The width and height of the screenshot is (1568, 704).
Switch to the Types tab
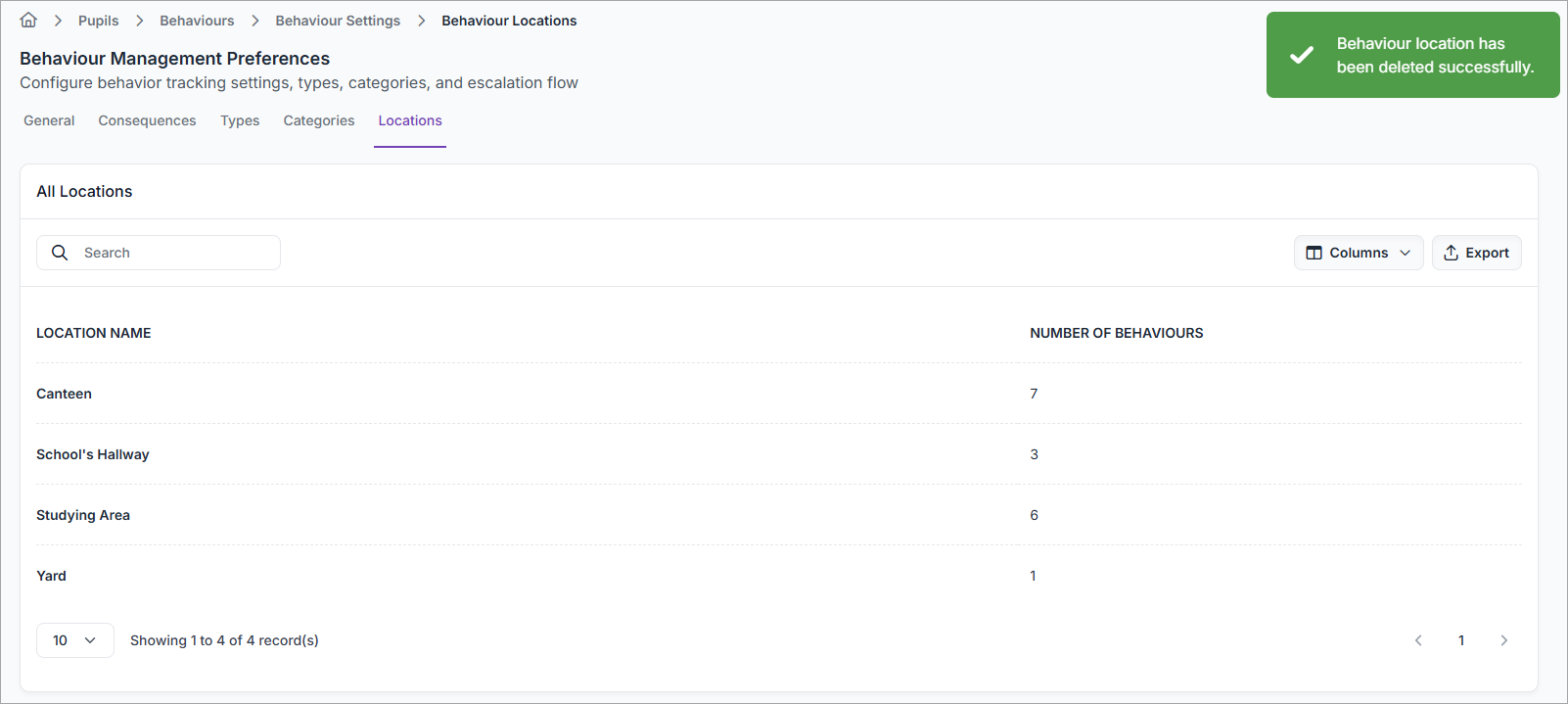(240, 120)
